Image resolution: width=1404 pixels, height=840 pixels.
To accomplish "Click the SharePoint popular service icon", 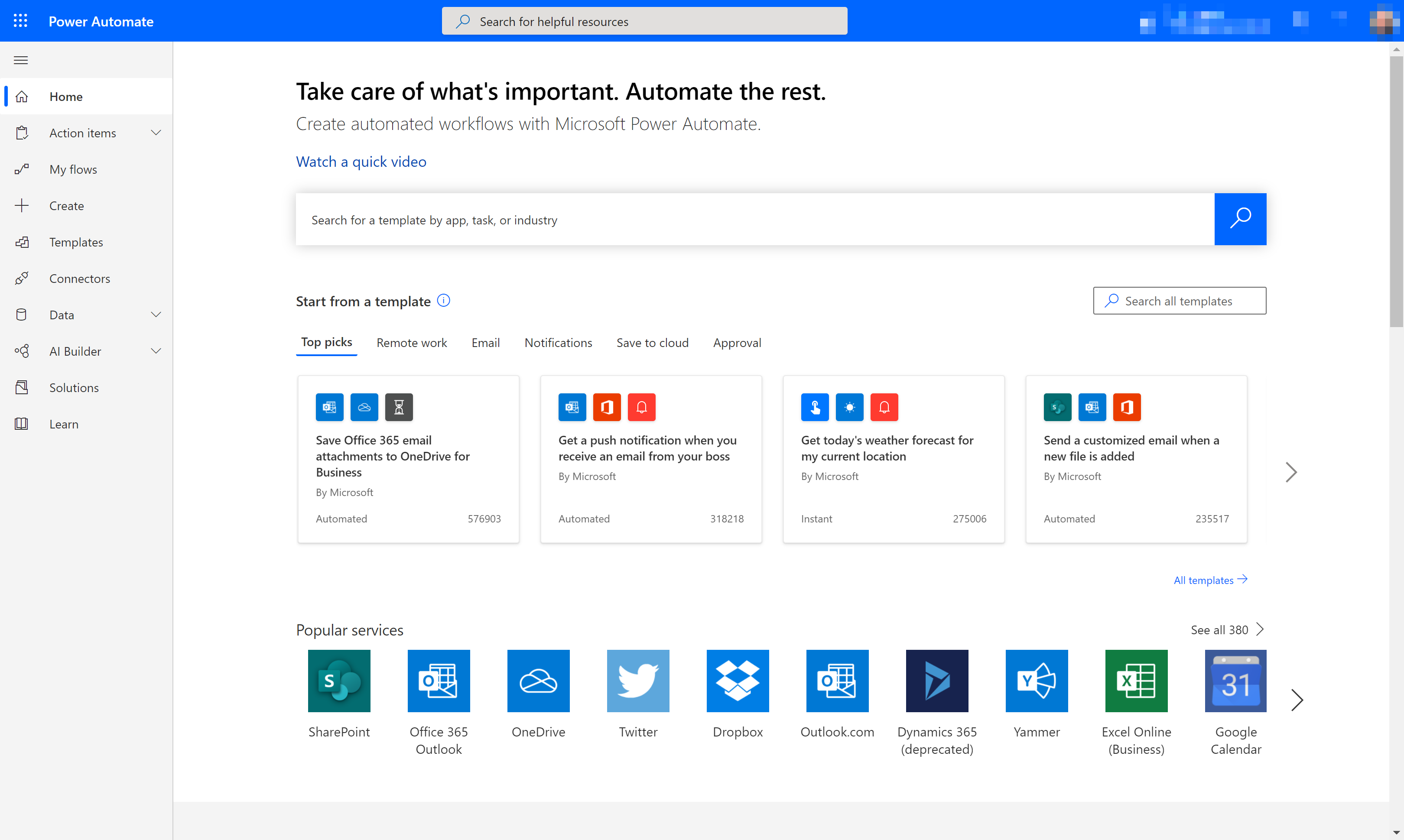I will pos(339,681).
